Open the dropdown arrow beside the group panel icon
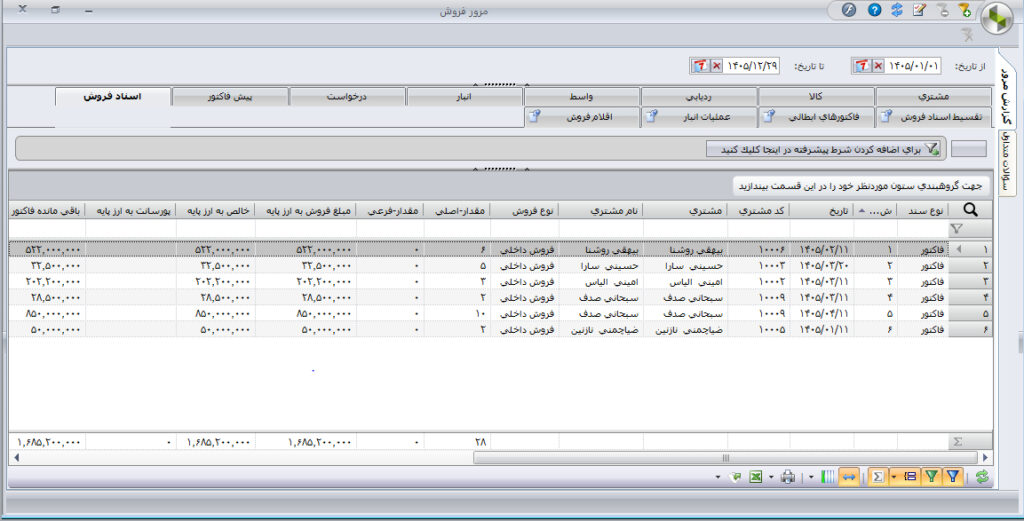The height and width of the screenshot is (521, 1024). 894,477
